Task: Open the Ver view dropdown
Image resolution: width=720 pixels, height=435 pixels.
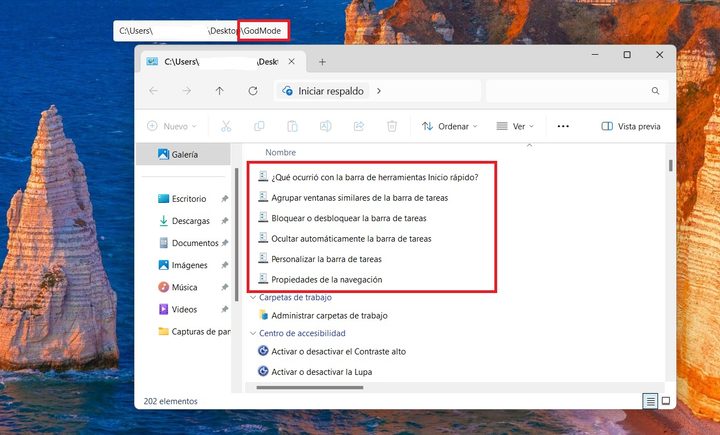Action: [515, 126]
